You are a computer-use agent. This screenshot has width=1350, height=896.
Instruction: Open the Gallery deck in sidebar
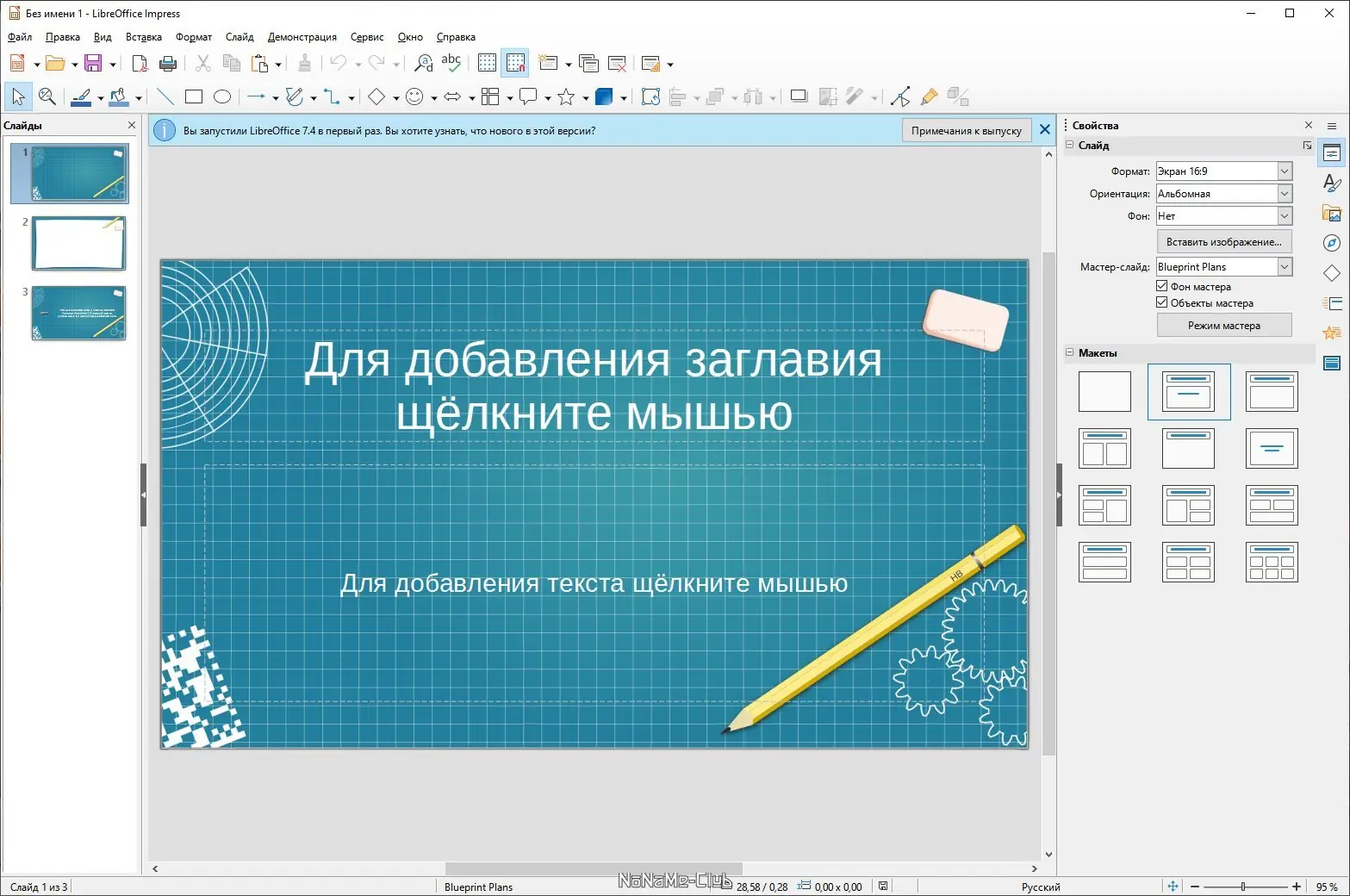1332,213
